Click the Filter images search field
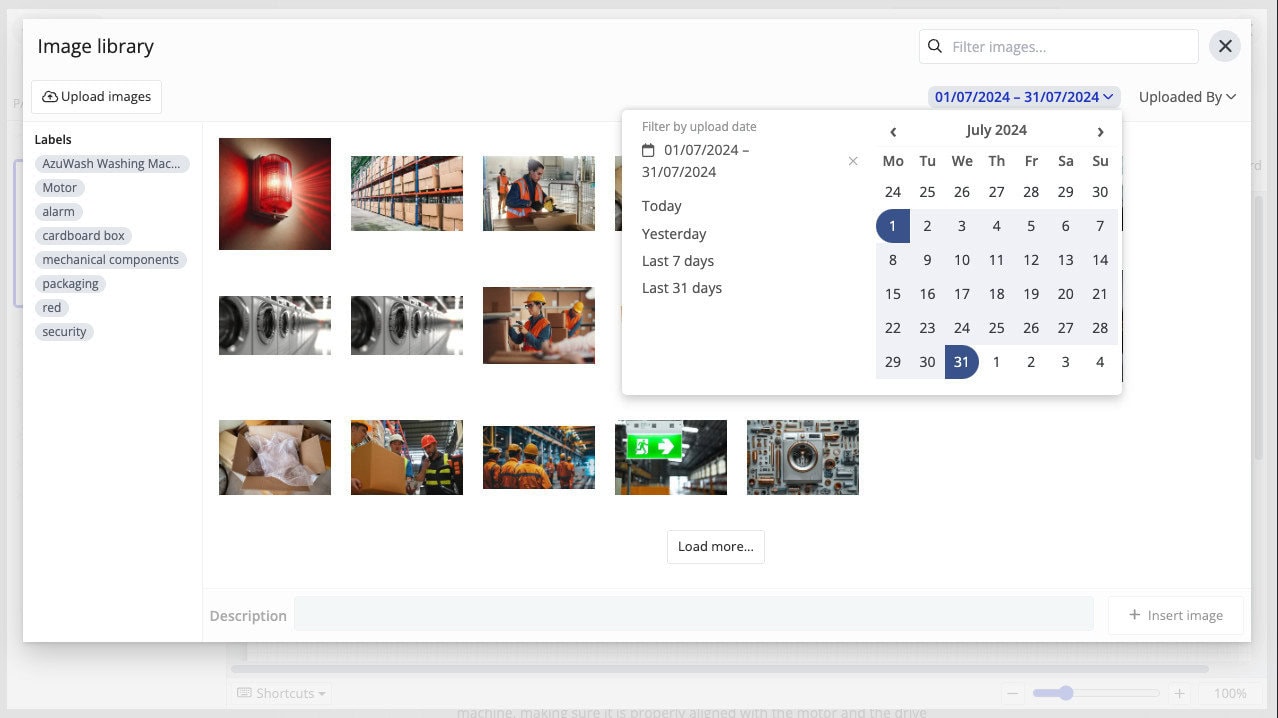Screen dimensions: 1278x718 pos(1070,46)
